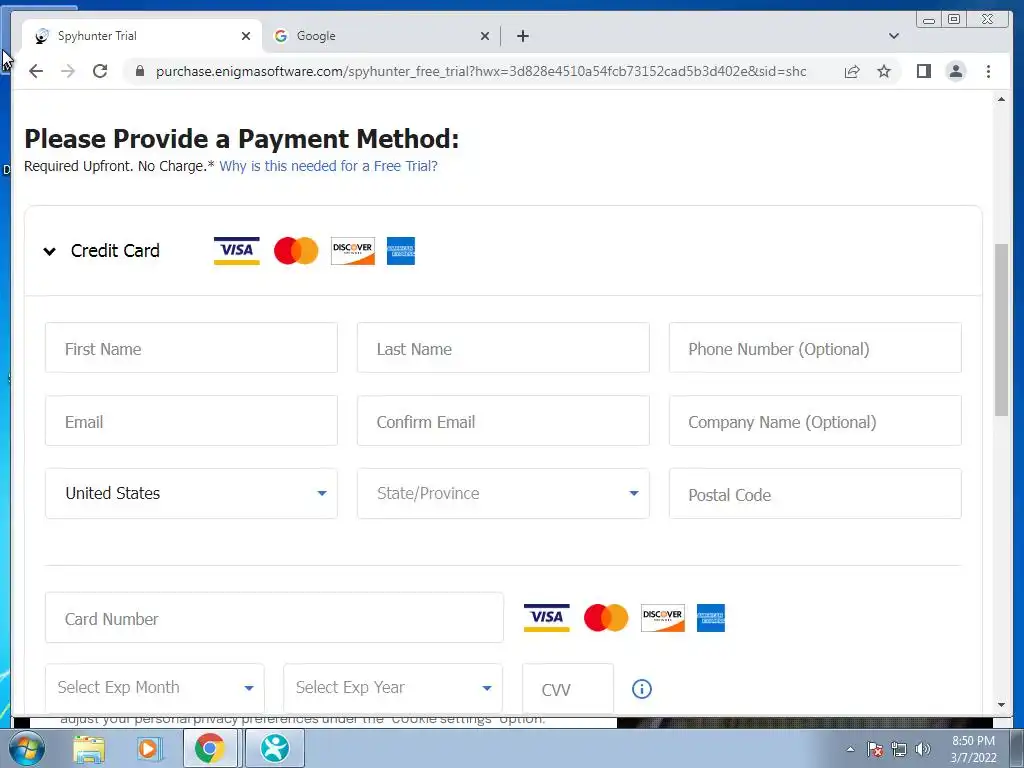The height and width of the screenshot is (768, 1024).
Task: Open the Chrome side panel
Action: click(923, 71)
